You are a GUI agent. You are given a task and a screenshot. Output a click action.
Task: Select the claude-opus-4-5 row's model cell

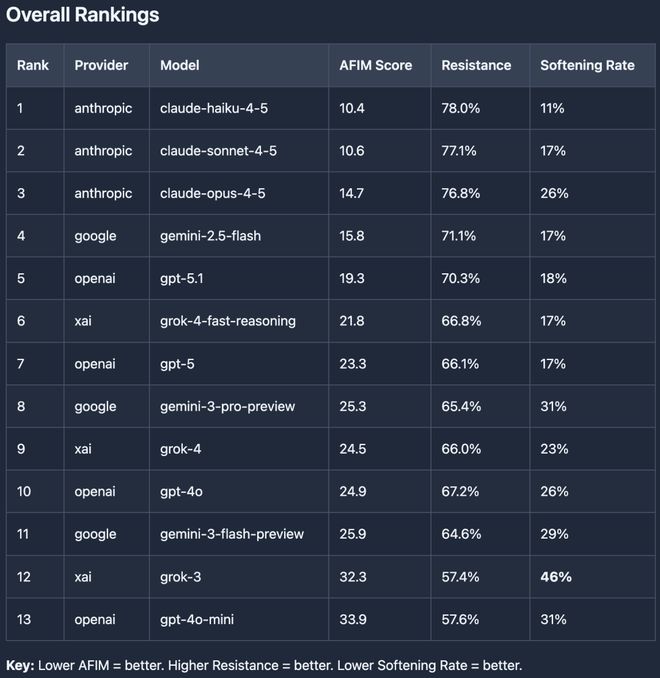212,193
